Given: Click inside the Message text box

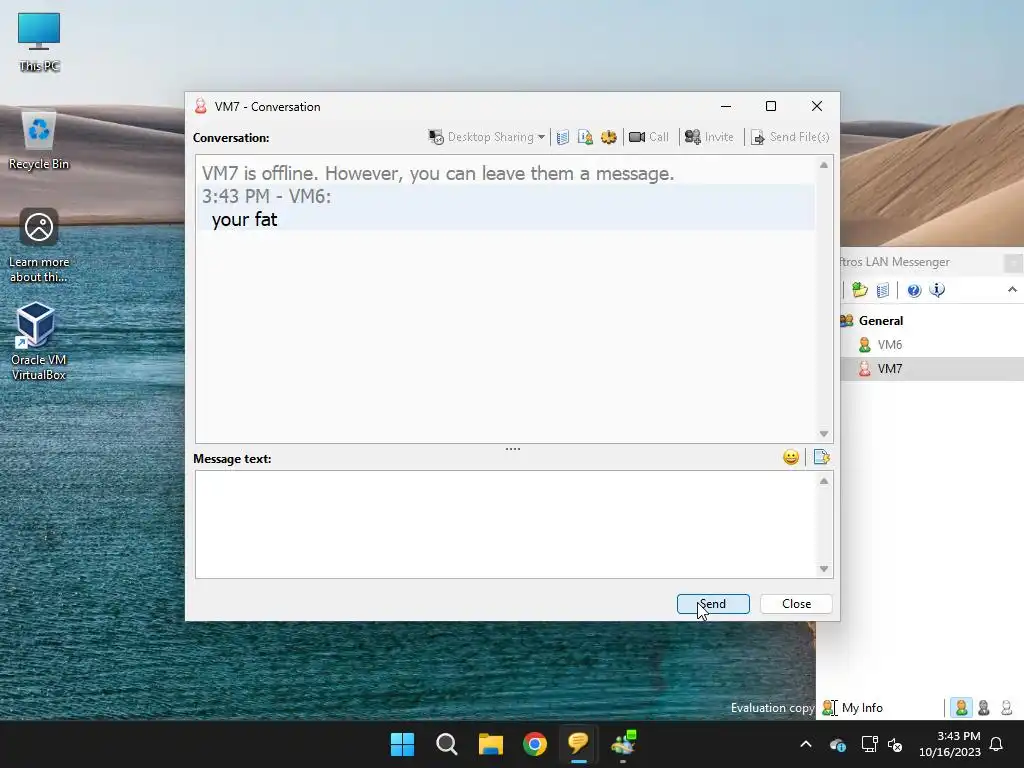Looking at the screenshot, I should (506, 524).
